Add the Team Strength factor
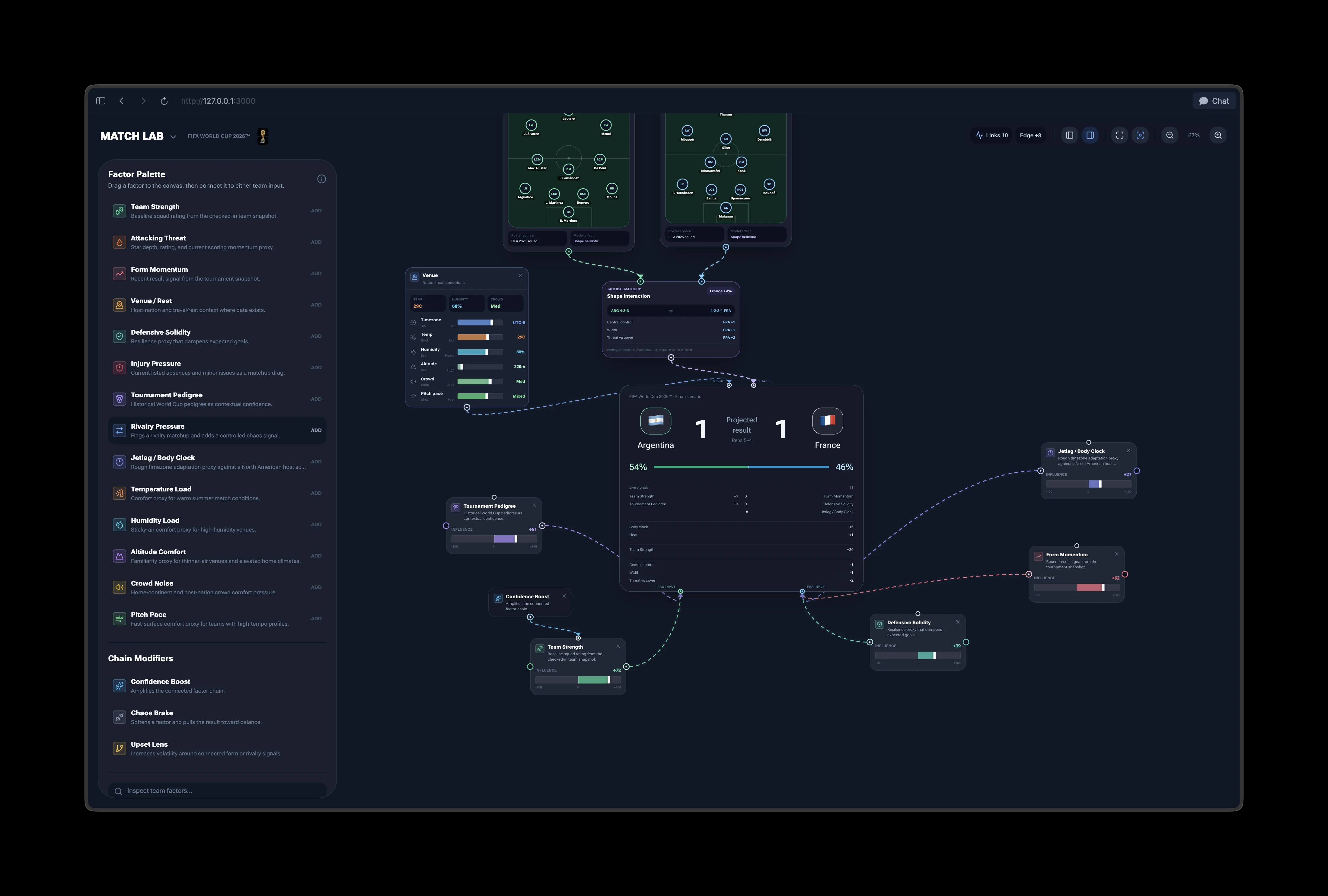 [x=316, y=211]
